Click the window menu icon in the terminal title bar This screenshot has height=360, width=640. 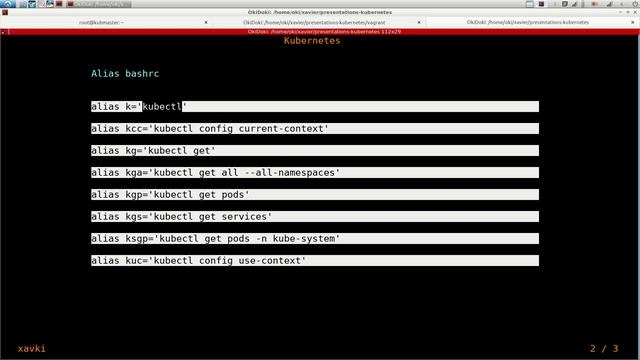click(x=4, y=12)
